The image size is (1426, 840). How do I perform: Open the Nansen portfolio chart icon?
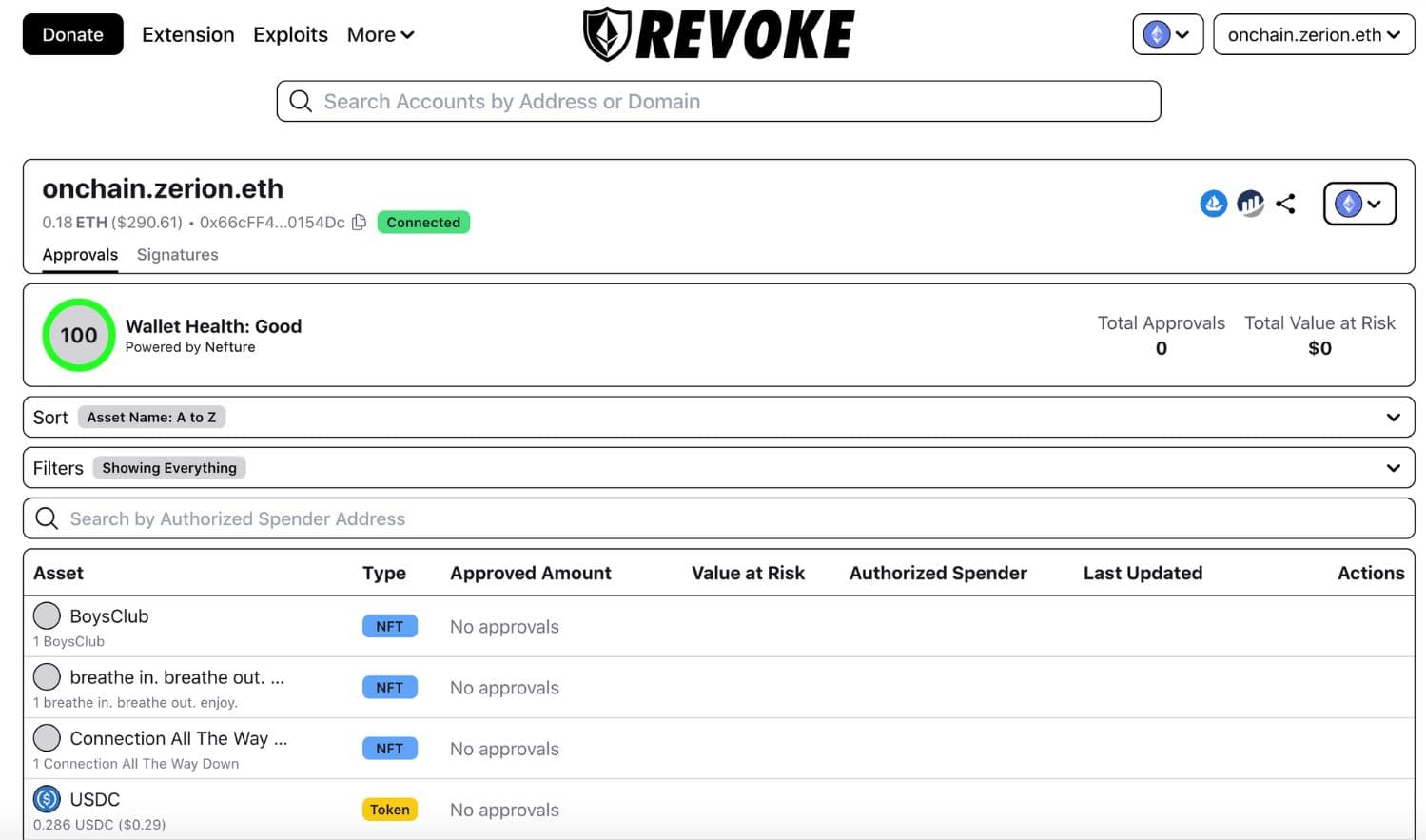(1250, 204)
